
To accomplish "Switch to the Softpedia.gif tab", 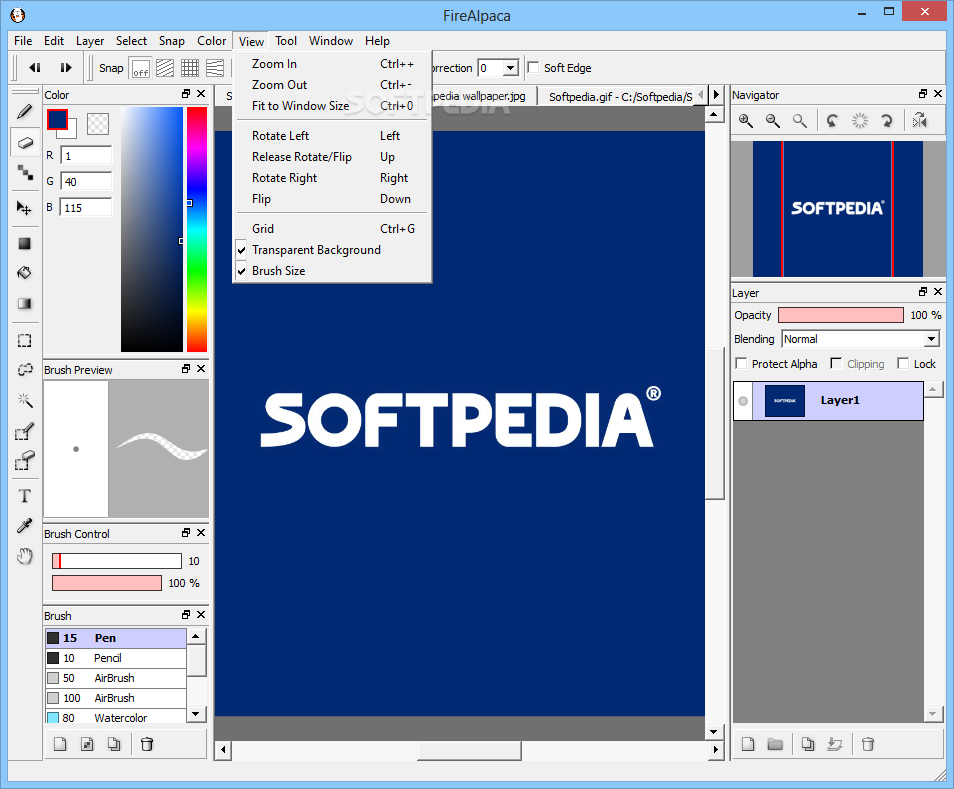I will coord(620,97).
